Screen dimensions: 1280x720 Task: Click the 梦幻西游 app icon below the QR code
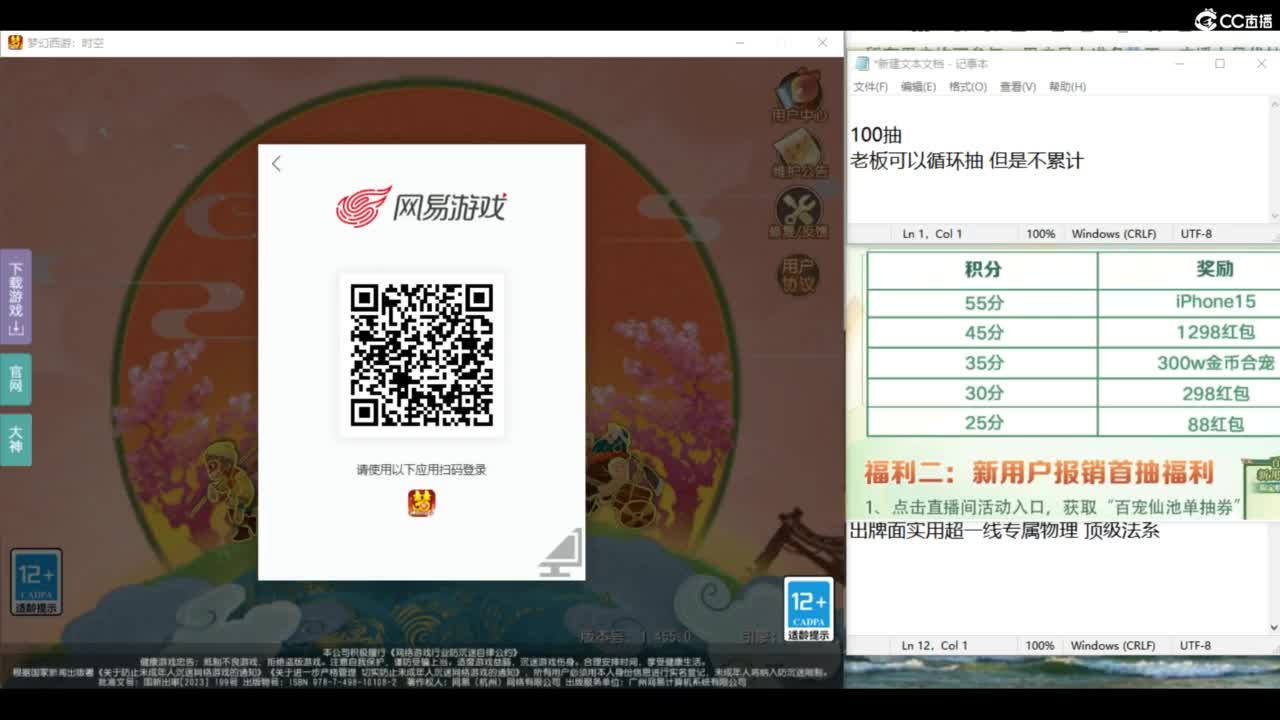pyautogui.click(x=421, y=503)
